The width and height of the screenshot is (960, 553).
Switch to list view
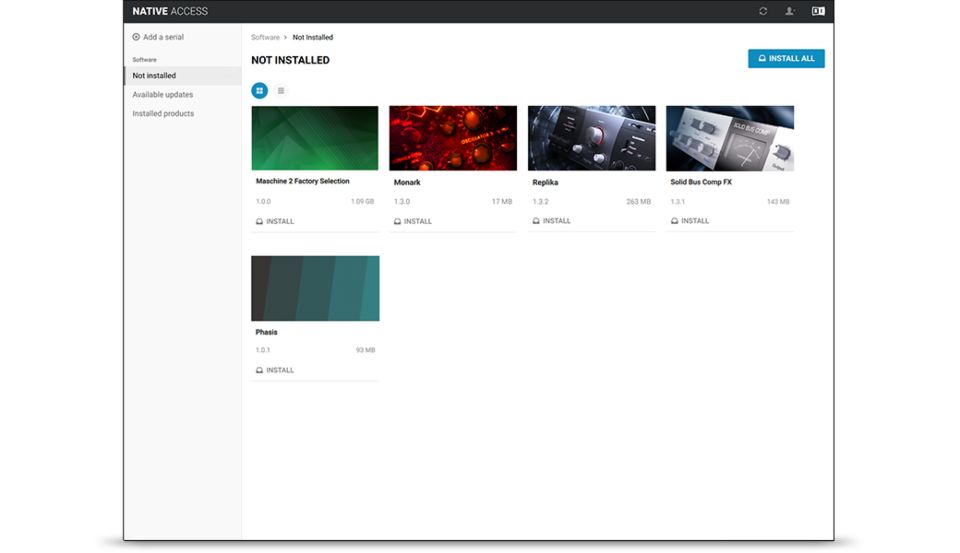tap(281, 90)
